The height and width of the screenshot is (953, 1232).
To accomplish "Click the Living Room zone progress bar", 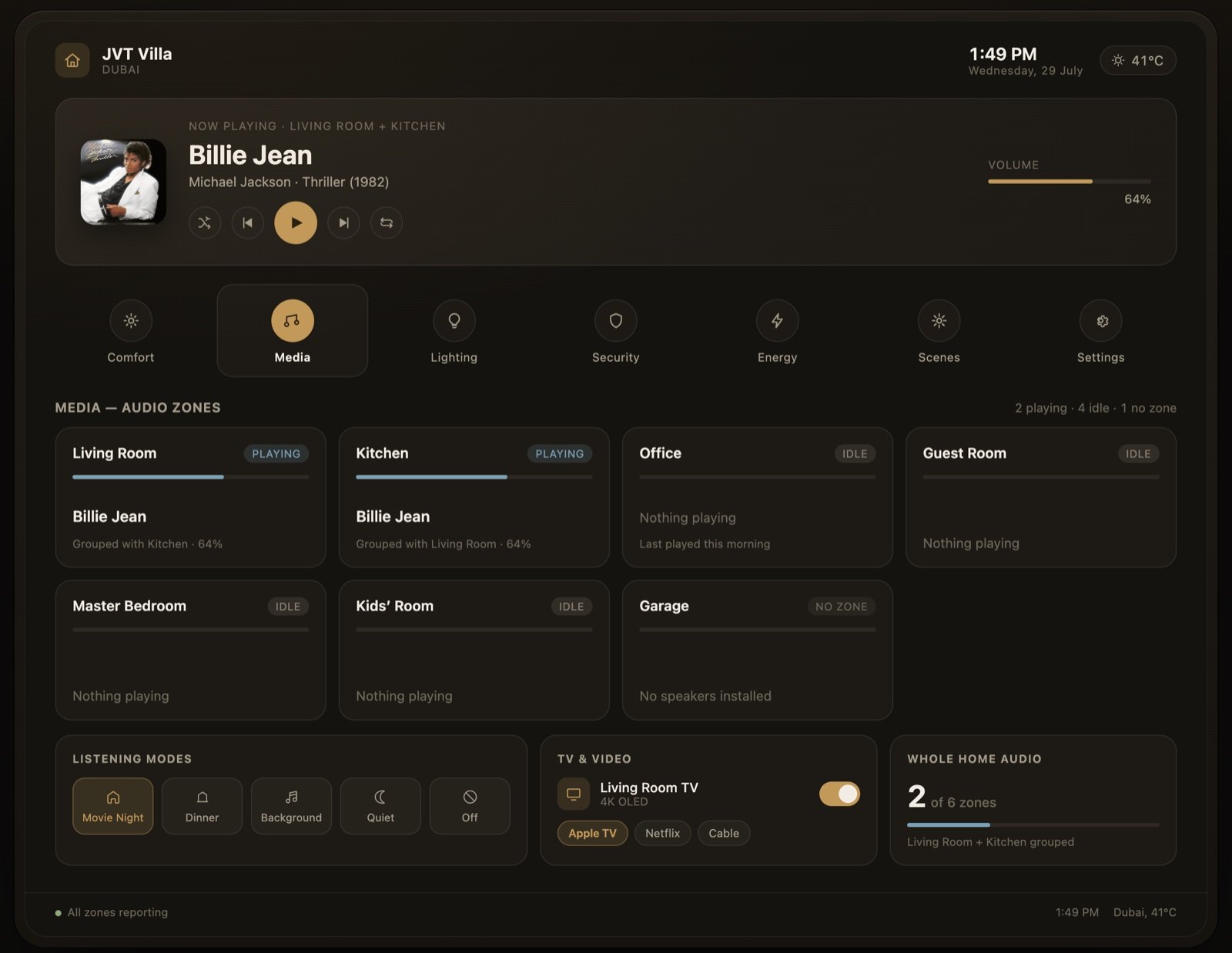I will coord(191,477).
